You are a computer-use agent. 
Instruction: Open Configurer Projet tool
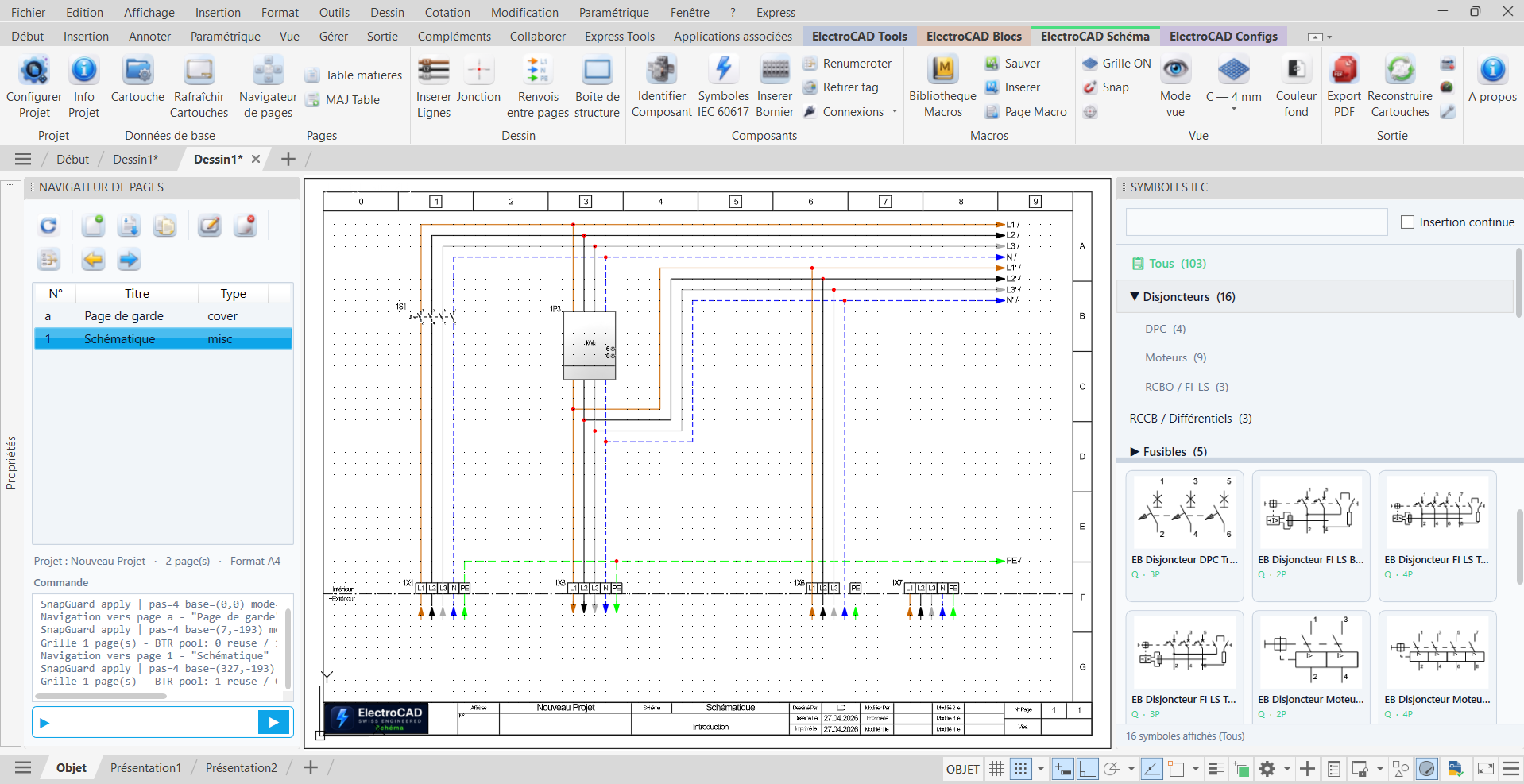tap(34, 87)
